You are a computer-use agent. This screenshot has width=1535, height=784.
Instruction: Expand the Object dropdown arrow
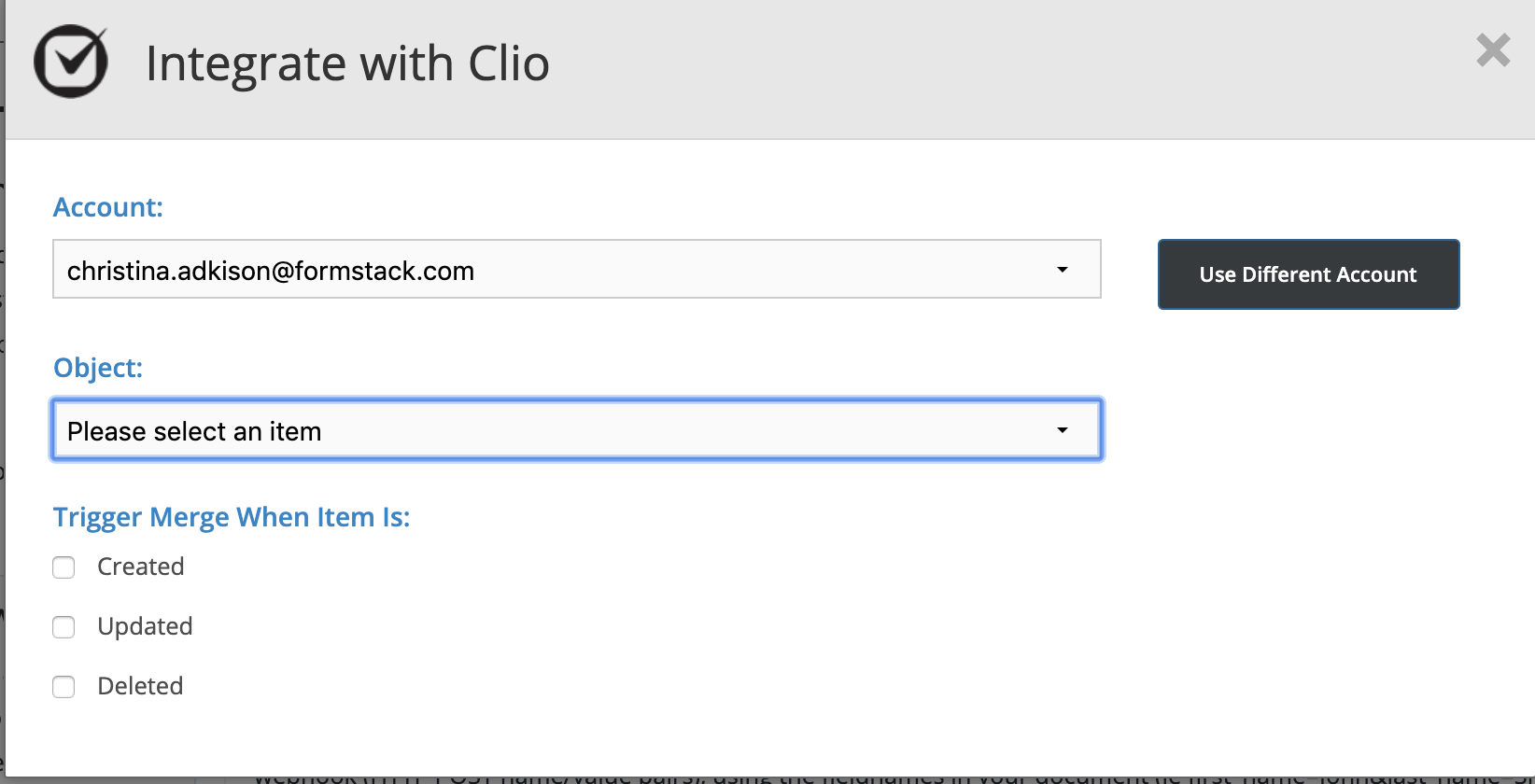tap(1062, 430)
